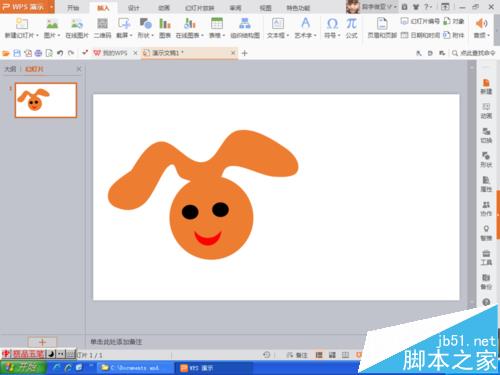Insert an organization chart (组织结构图)
The height and width of the screenshot is (375, 500).
(x=245, y=28)
